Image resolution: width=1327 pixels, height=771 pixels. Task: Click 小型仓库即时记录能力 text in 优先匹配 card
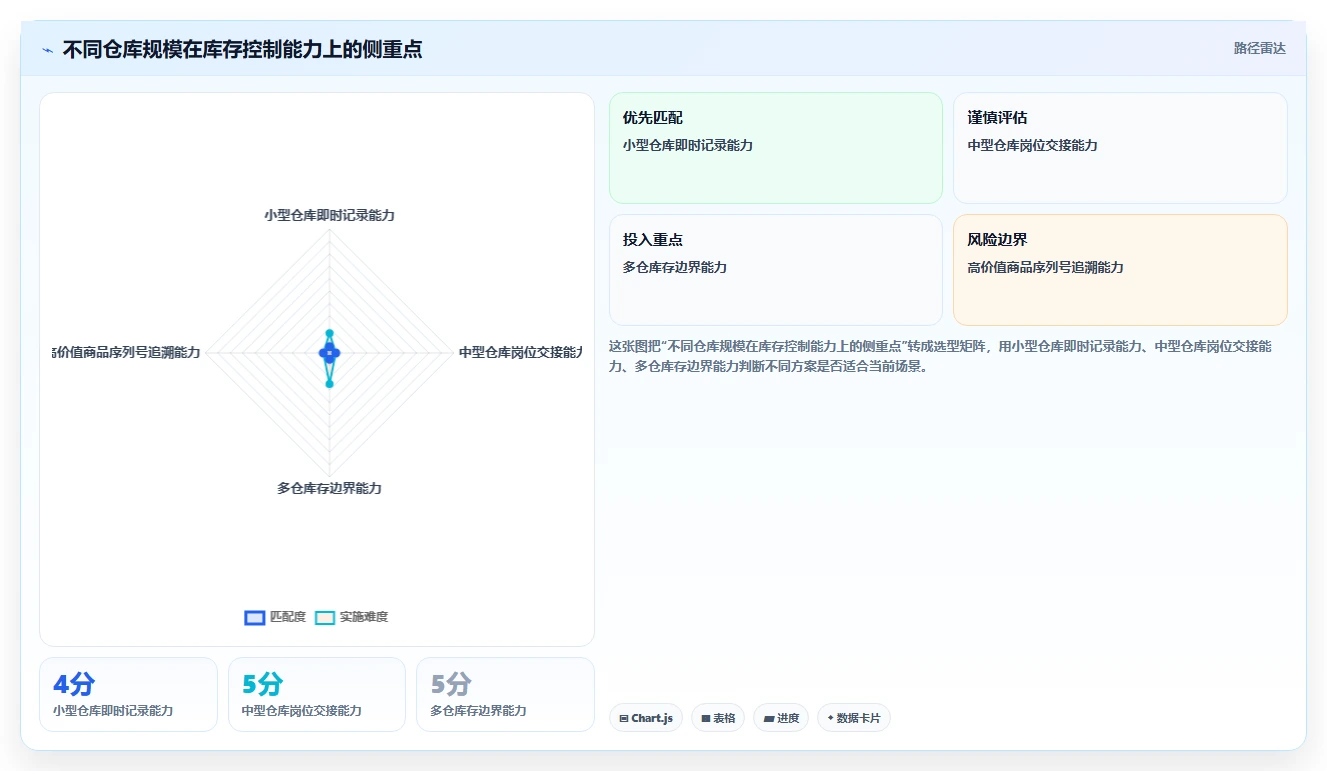tap(688, 145)
